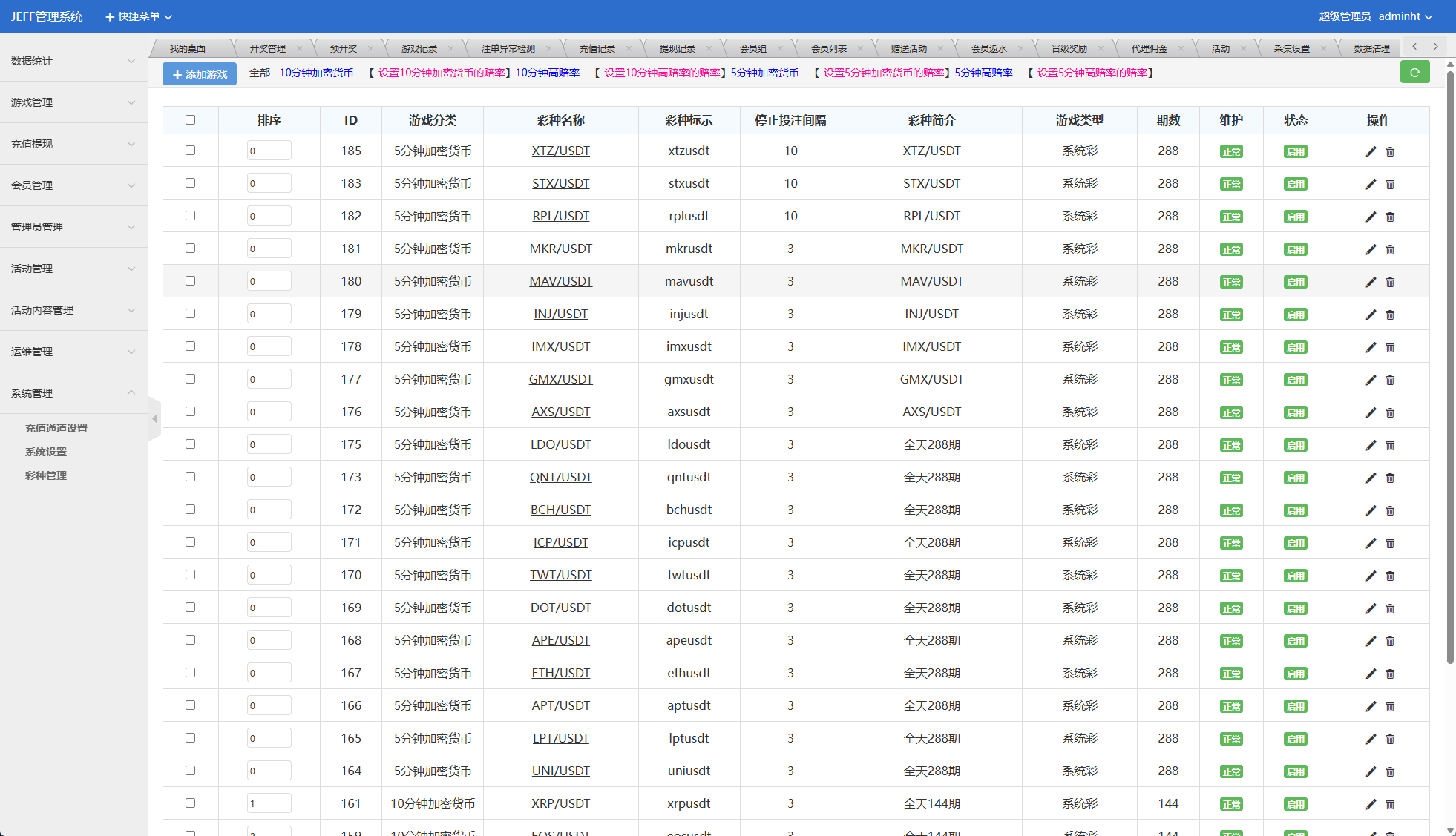1456x836 pixels.
Task: Open 彩种管理 in the sidebar submenu
Action: (x=46, y=475)
